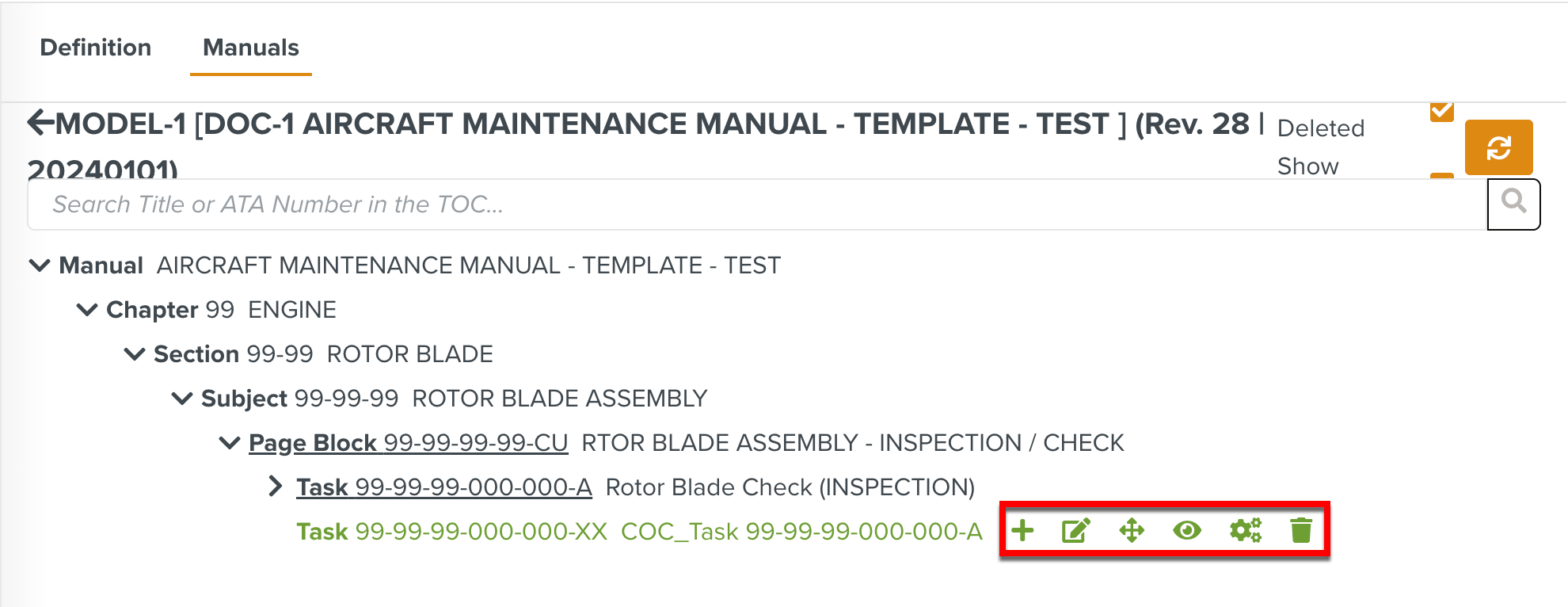
Task: Click the green move arrows icon
Action: tap(1132, 530)
